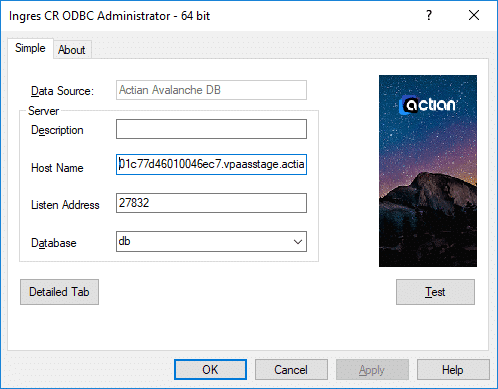Edit the Listen Address field
Screen dimensions: 498x389
[x=211, y=203]
